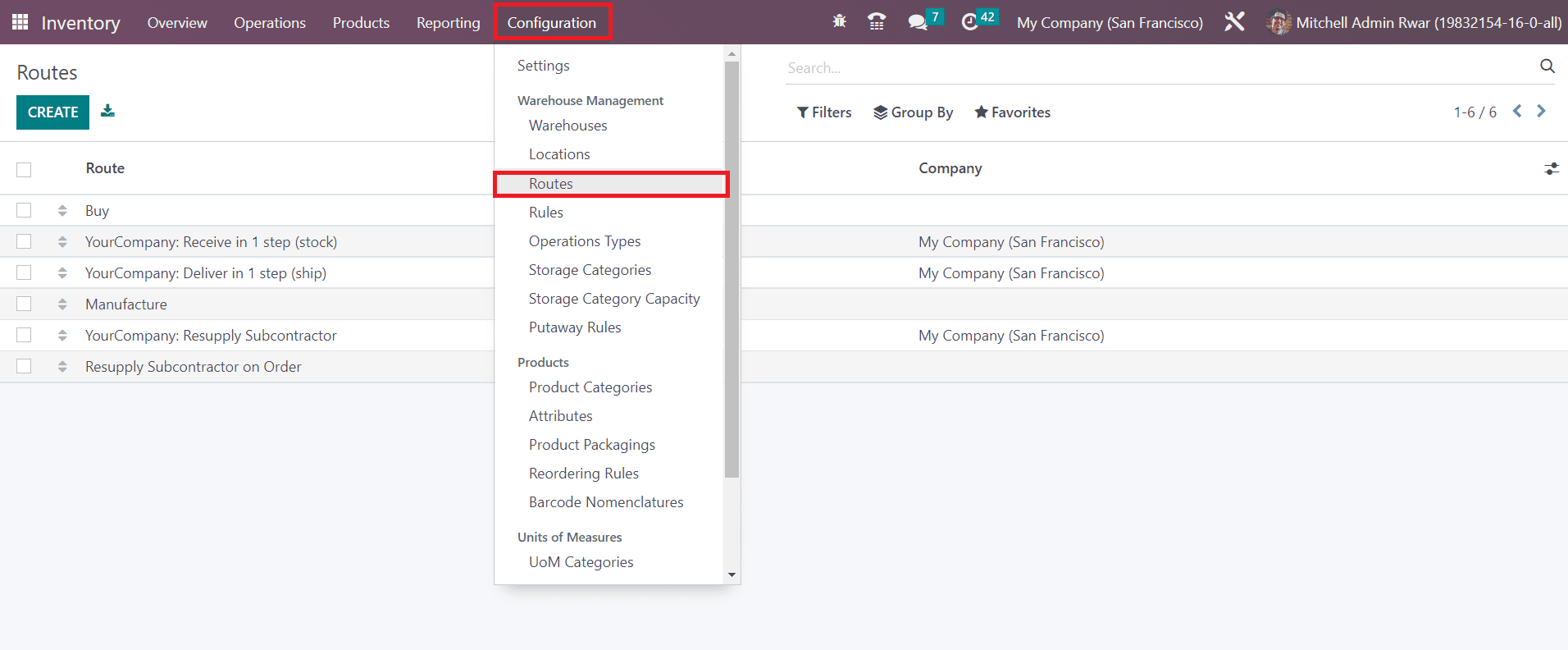The image size is (1568, 650).
Task: Open the Group By dropdown
Action: 914,112
